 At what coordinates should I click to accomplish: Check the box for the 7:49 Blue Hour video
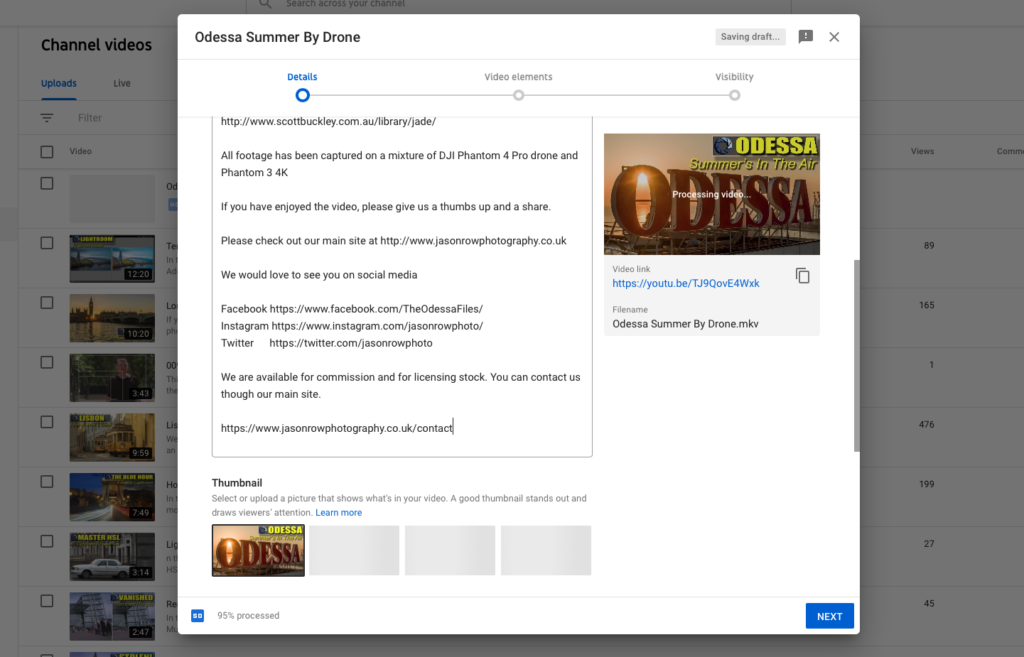coord(47,481)
